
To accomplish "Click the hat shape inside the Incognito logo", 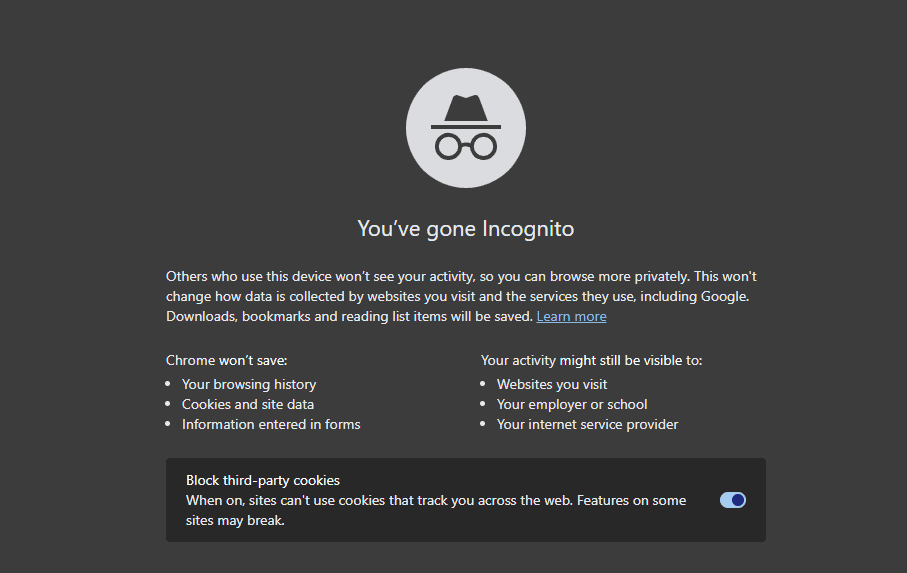I will click(x=466, y=112).
